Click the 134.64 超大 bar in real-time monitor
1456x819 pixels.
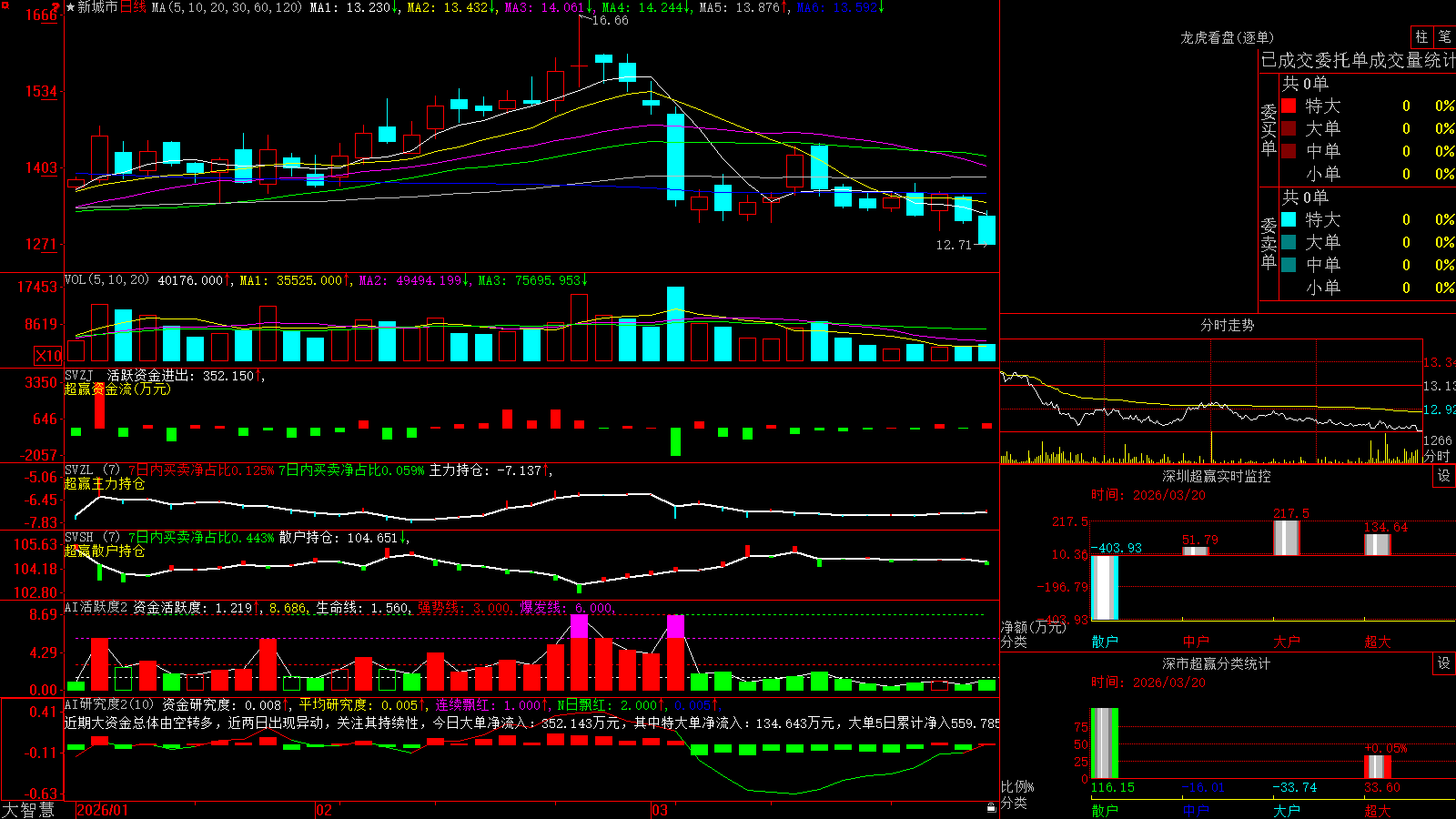pos(1378,544)
